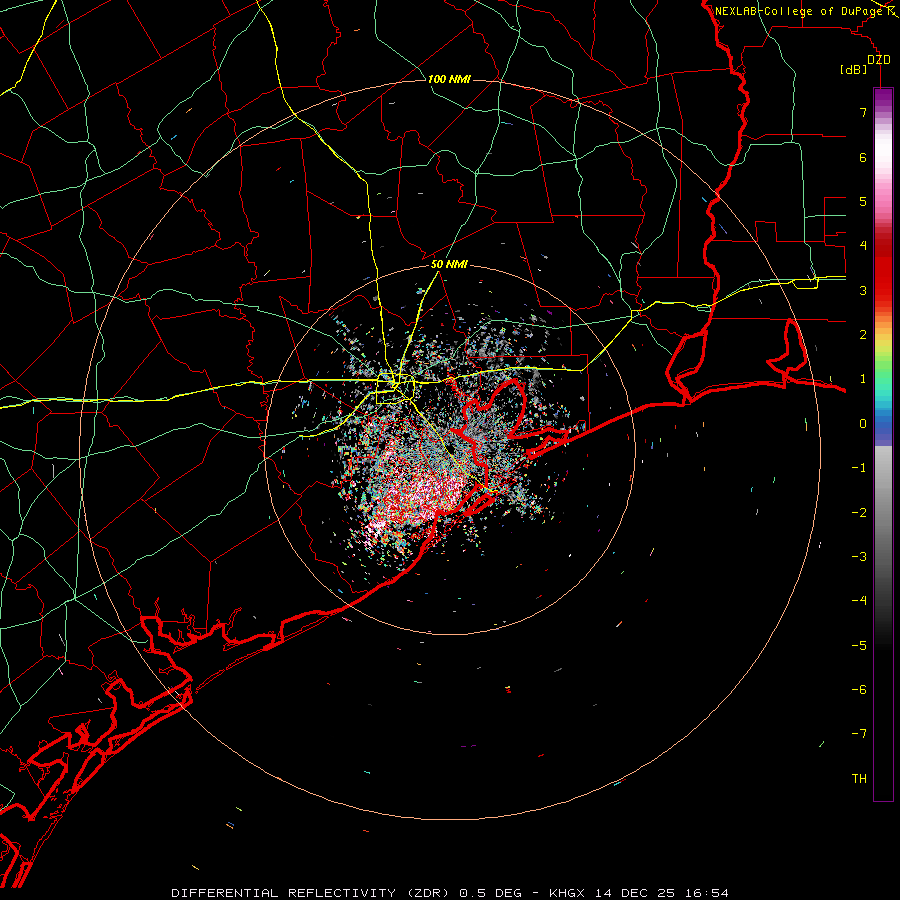Click the 0 value on the color scale
The width and height of the screenshot is (900, 900).
point(863,424)
